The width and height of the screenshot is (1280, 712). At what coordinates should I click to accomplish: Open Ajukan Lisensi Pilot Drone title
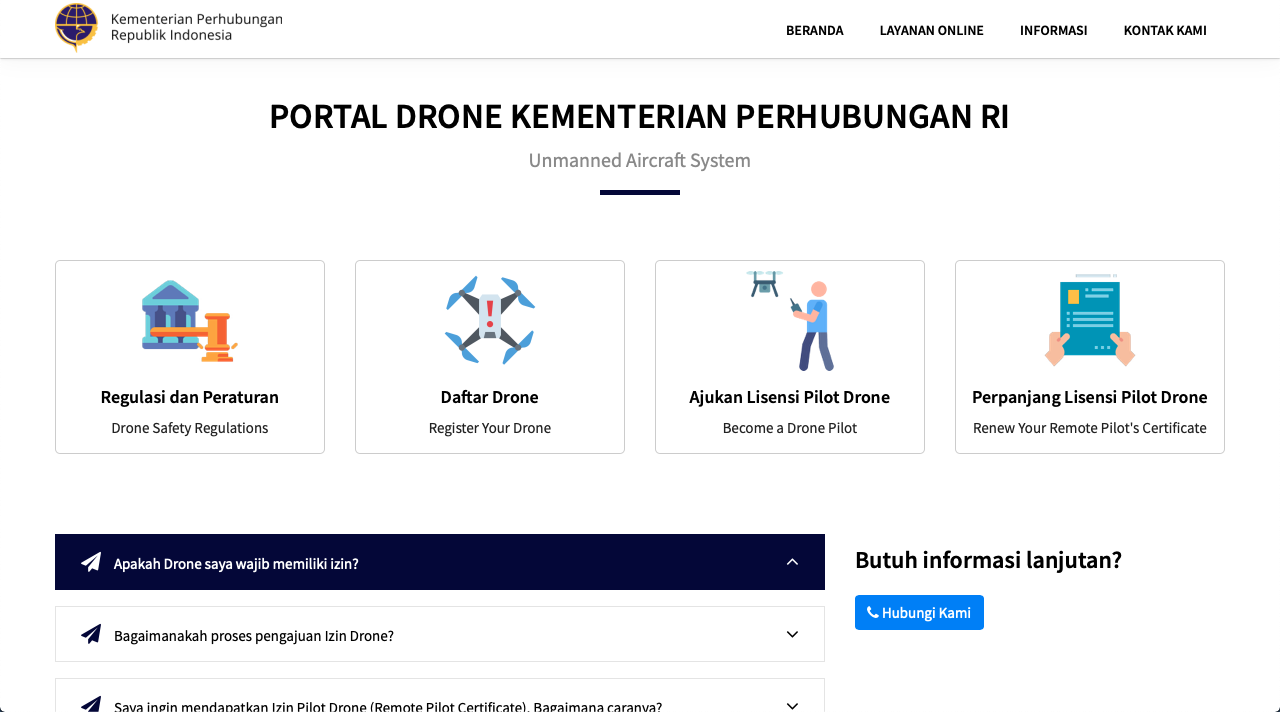(x=790, y=397)
